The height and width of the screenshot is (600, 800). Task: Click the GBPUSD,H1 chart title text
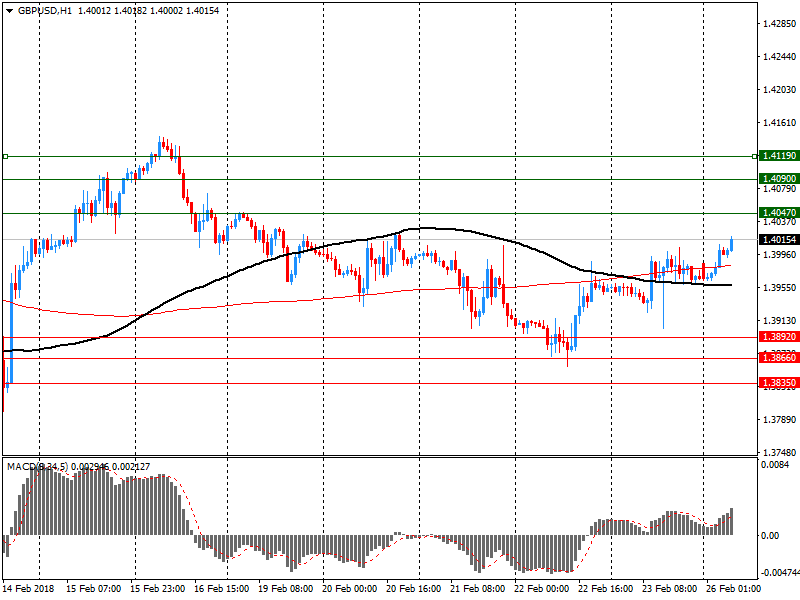click(x=45, y=11)
